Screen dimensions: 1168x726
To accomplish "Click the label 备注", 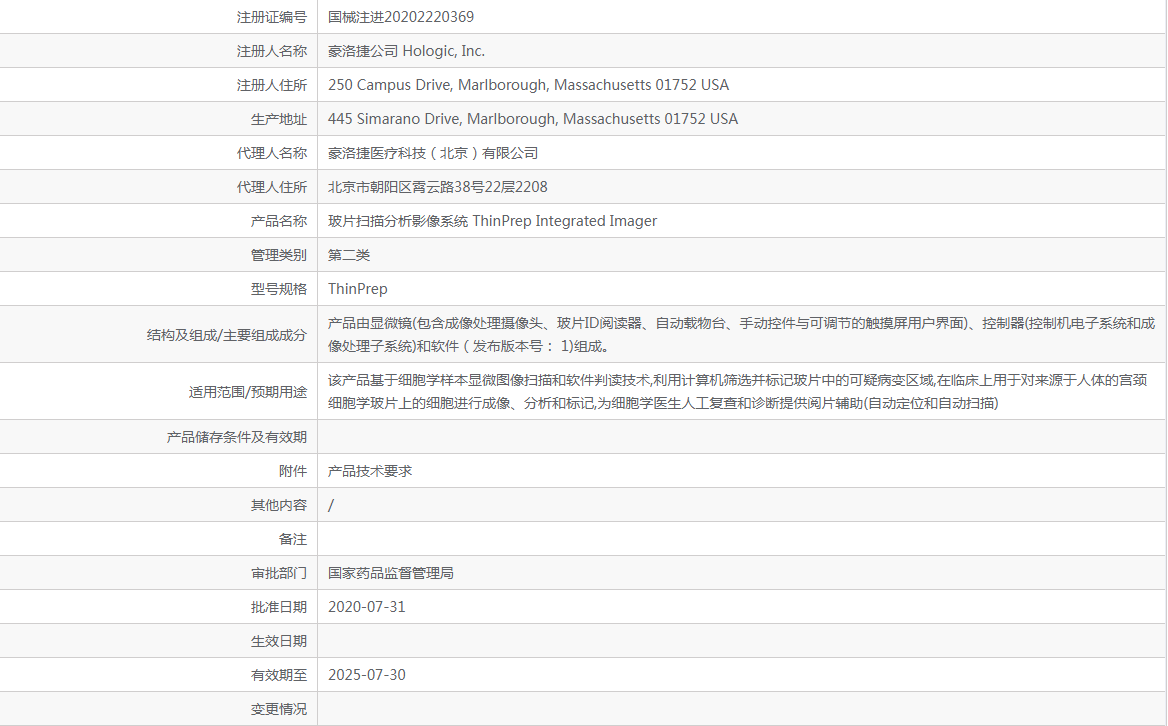I will [x=293, y=539].
